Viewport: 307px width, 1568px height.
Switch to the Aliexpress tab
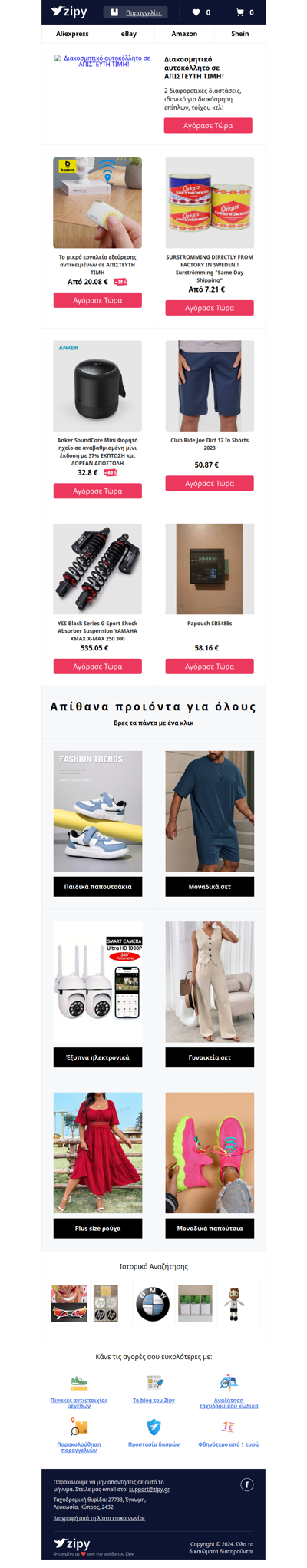72,34
